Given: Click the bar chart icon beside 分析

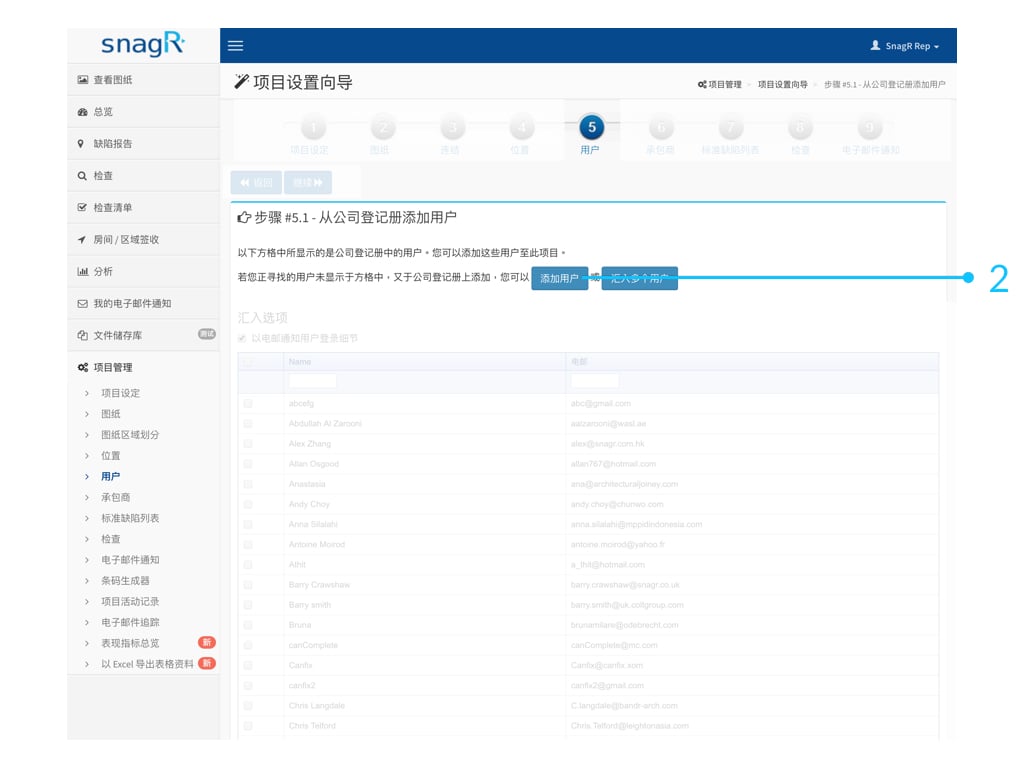Looking at the screenshot, I should coord(82,271).
